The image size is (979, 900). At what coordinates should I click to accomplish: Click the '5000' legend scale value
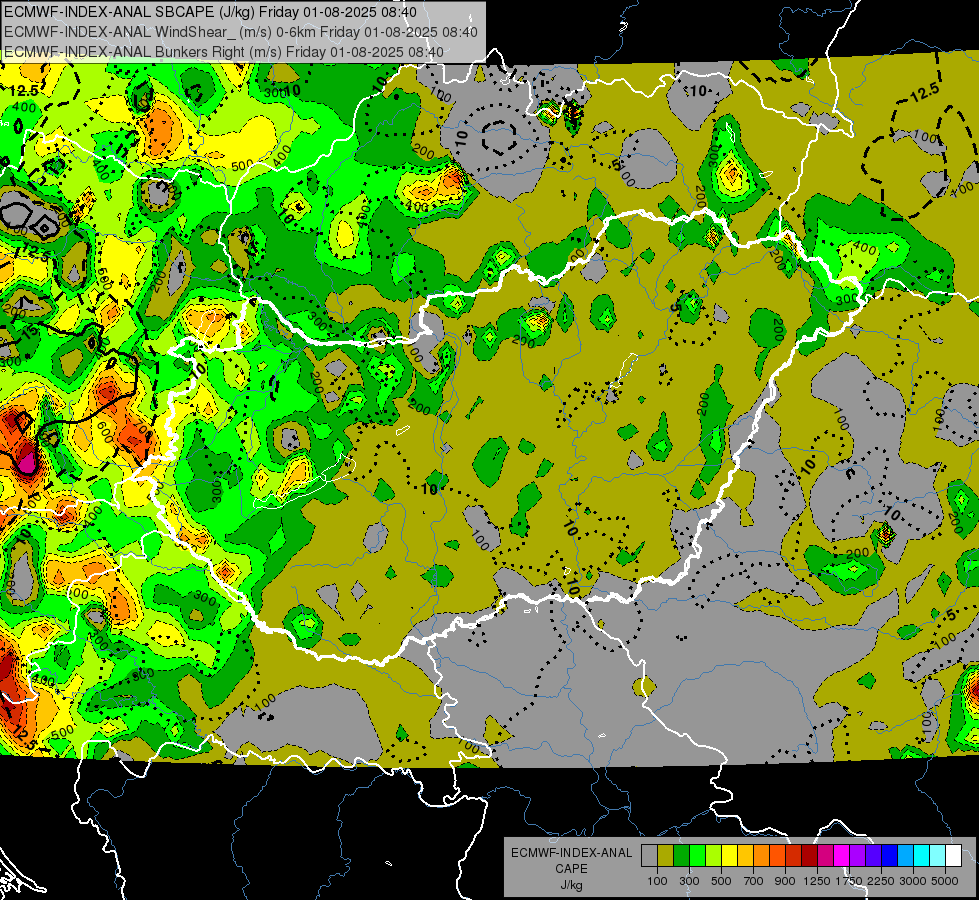point(946,881)
